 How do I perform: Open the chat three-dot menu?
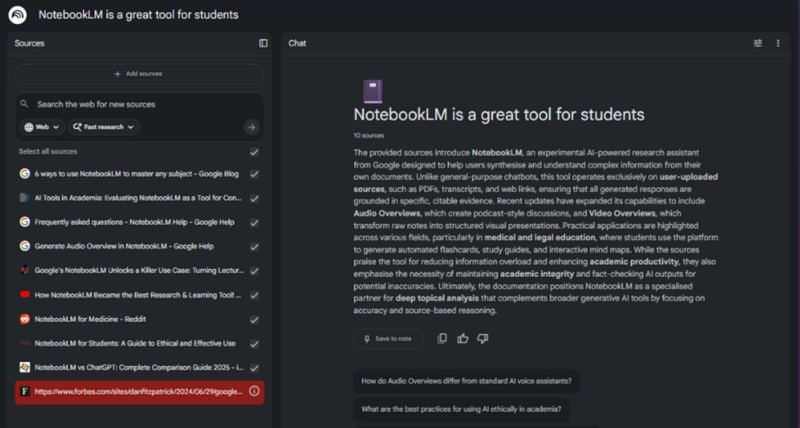pos(778,43)
